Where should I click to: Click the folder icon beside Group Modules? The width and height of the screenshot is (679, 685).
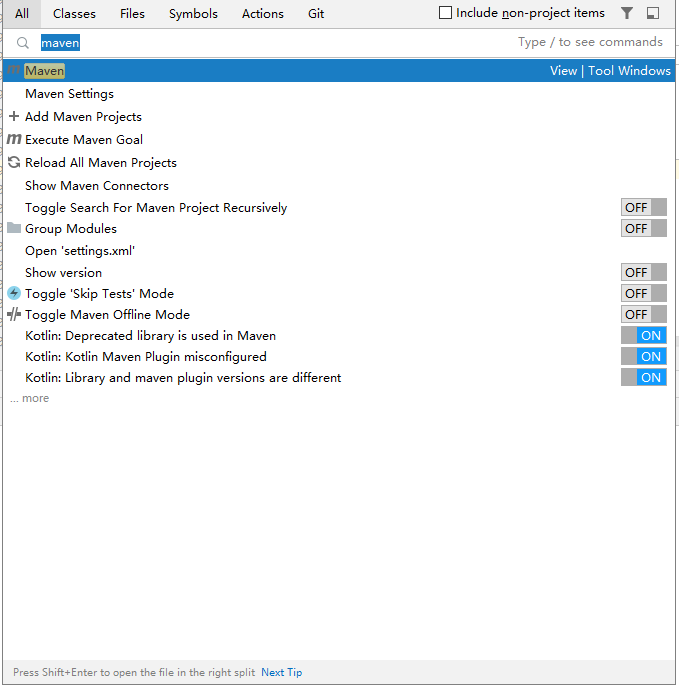click(14, 228)
